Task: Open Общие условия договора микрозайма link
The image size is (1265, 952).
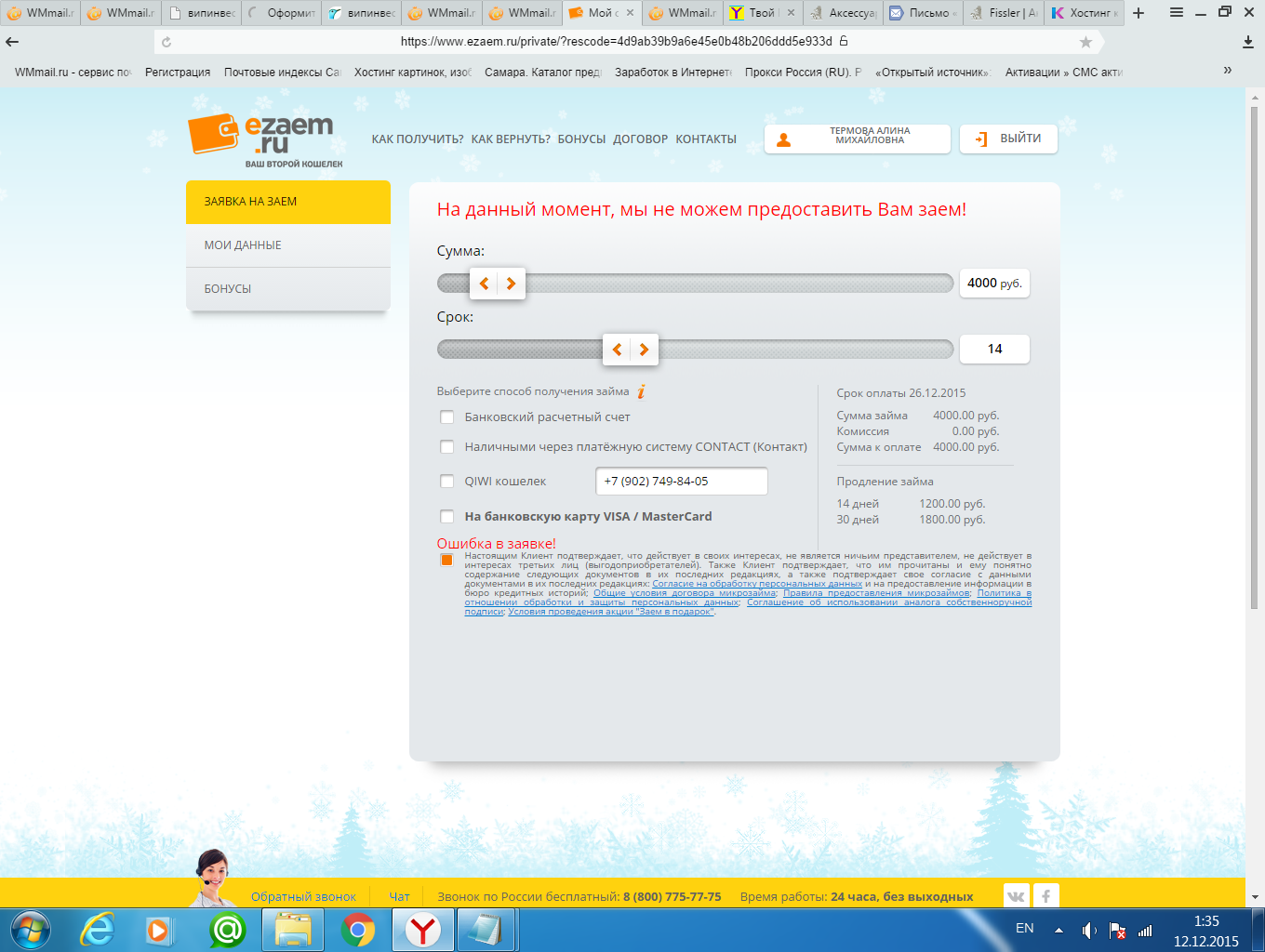Action: click(685, 593)
